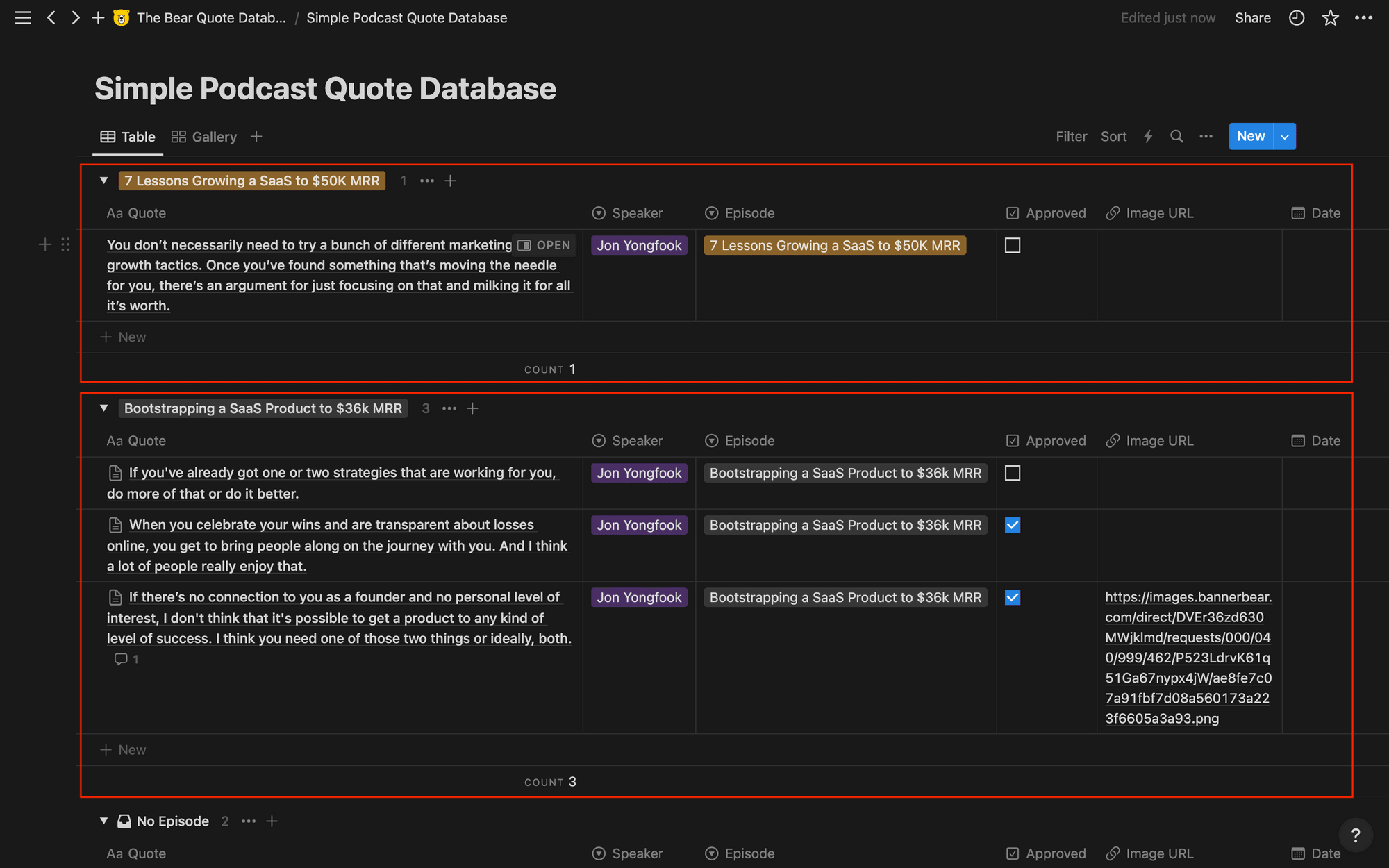Click the lightning automations icon

click(x=1147, y=136)
